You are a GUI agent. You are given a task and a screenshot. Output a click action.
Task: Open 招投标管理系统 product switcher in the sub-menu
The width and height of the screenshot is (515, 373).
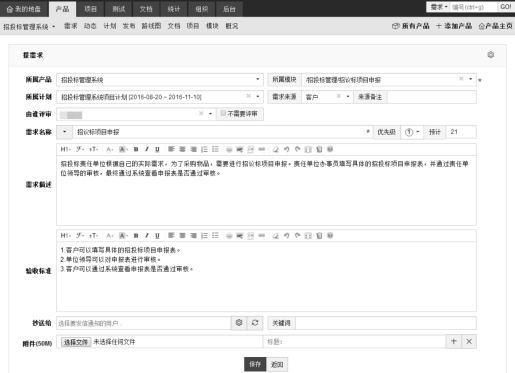[29, 26]
